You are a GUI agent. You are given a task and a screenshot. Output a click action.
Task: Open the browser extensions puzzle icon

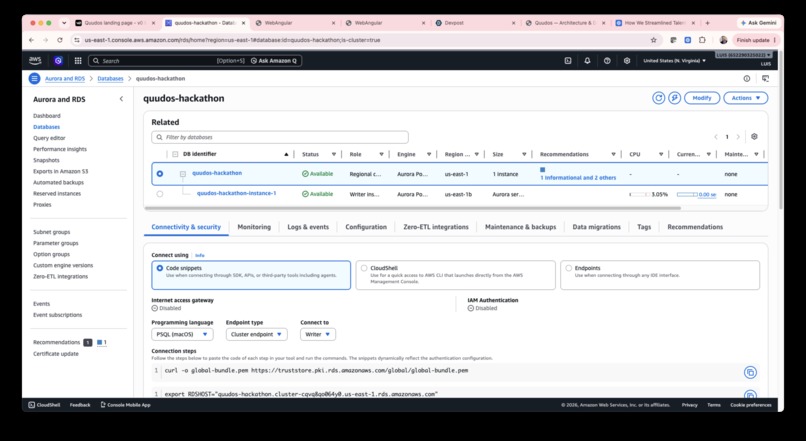[x=702, y=40]
